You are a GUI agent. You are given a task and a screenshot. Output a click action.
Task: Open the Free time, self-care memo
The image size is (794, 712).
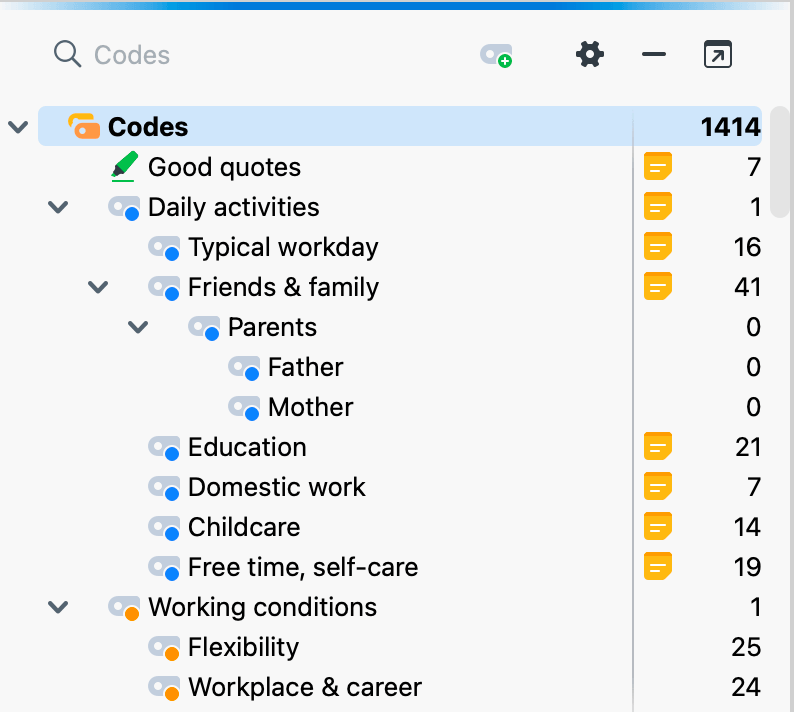658,566
